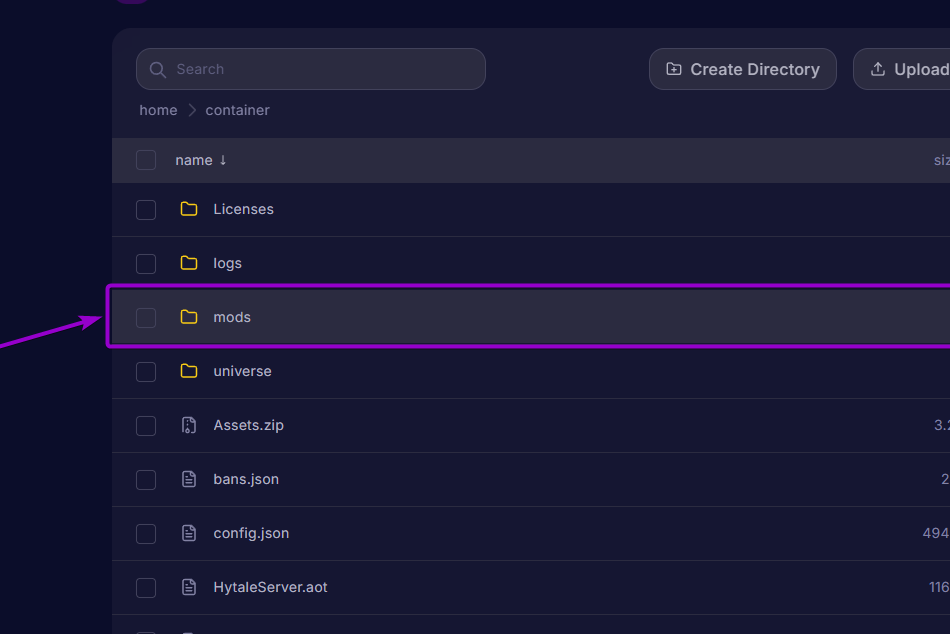
Task: Click the folder icon on the mods row
Action: click(189, 317)
